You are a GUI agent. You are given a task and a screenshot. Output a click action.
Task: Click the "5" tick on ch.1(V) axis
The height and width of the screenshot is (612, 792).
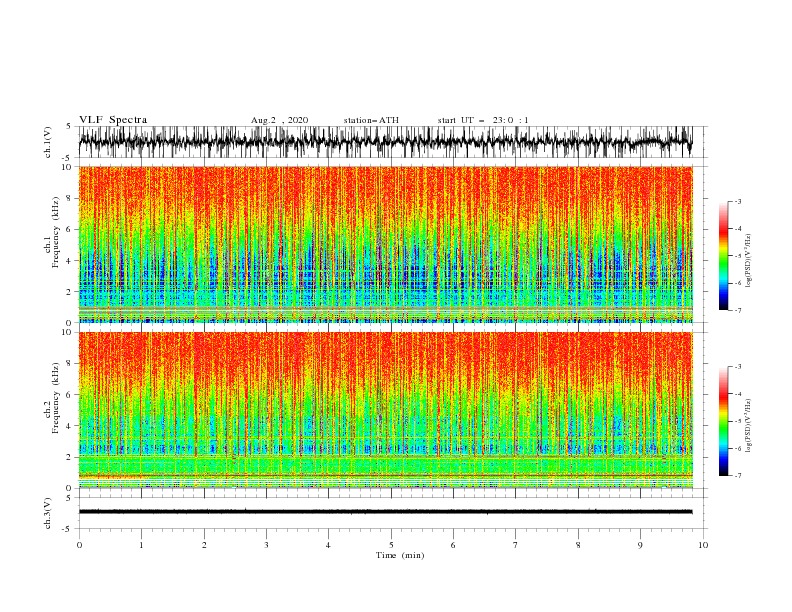pyautogui.click(x=69, y=127)
